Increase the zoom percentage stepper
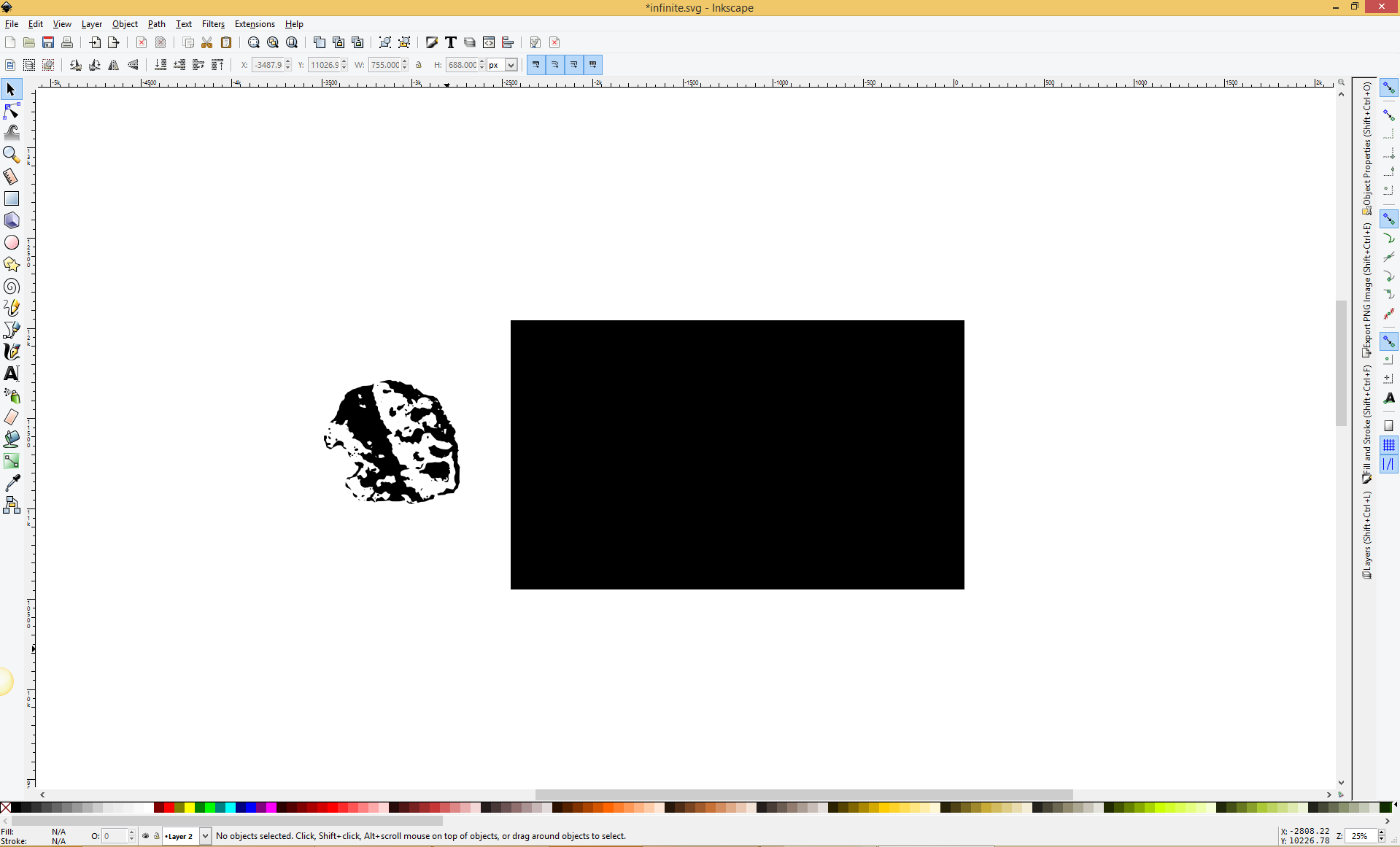Screen dimensions: 1400x847 click(x=1381, y=832)
